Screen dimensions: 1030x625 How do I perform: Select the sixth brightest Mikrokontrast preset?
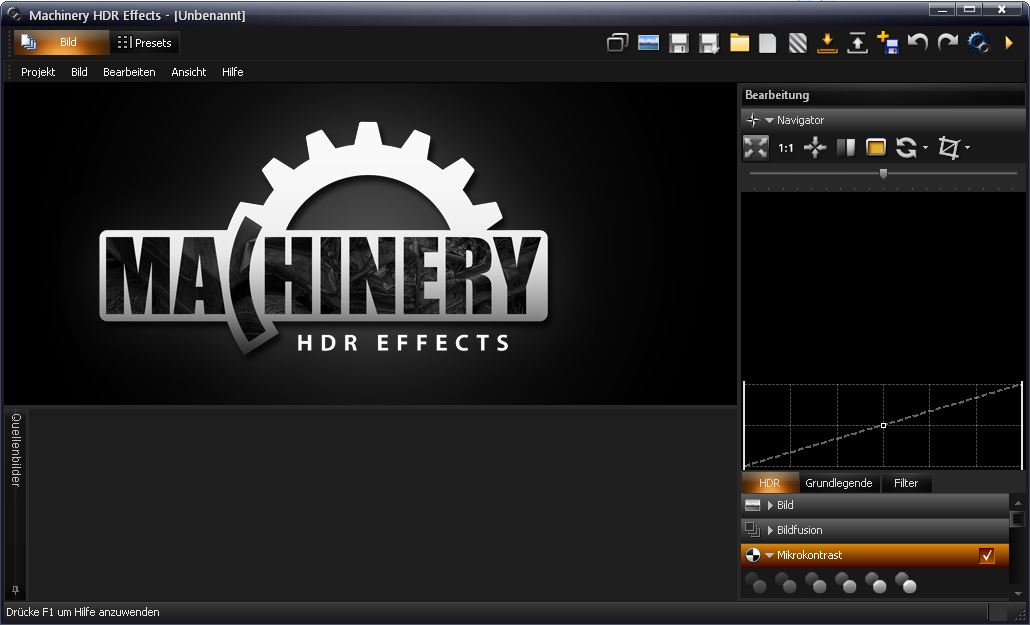point(906,582)
